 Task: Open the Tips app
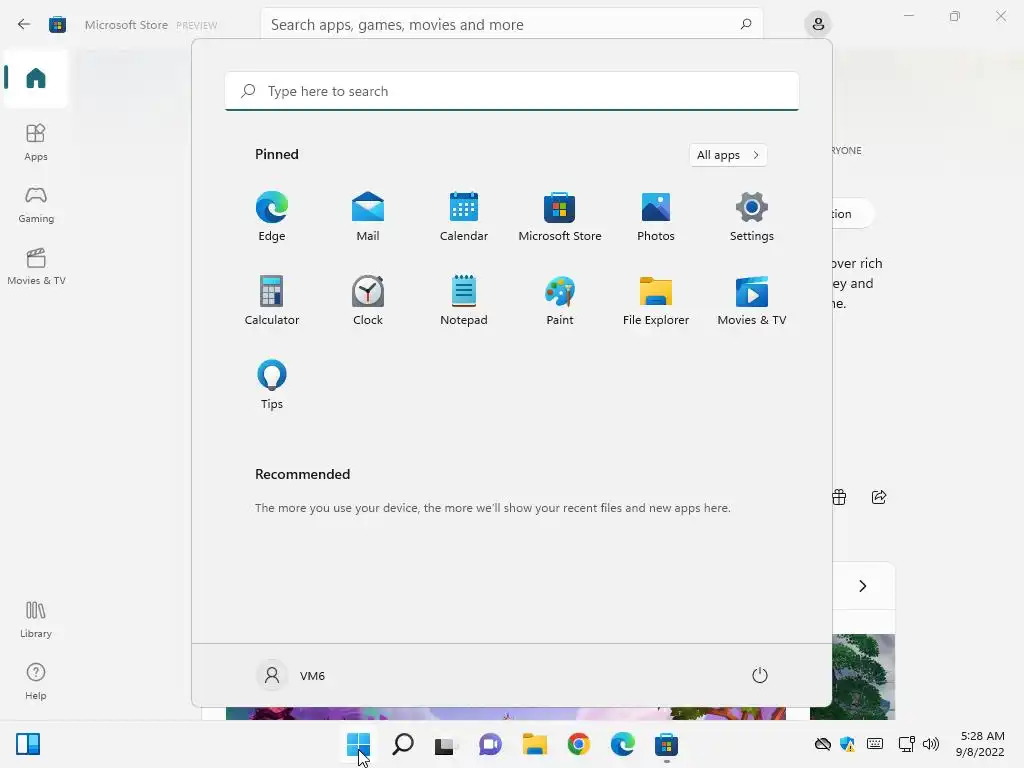tap(272, 384)
